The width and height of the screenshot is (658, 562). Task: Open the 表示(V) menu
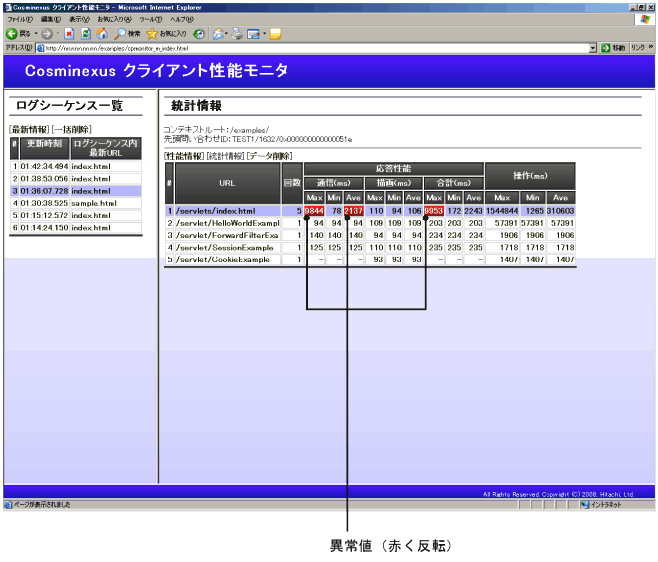pos(79,19)
